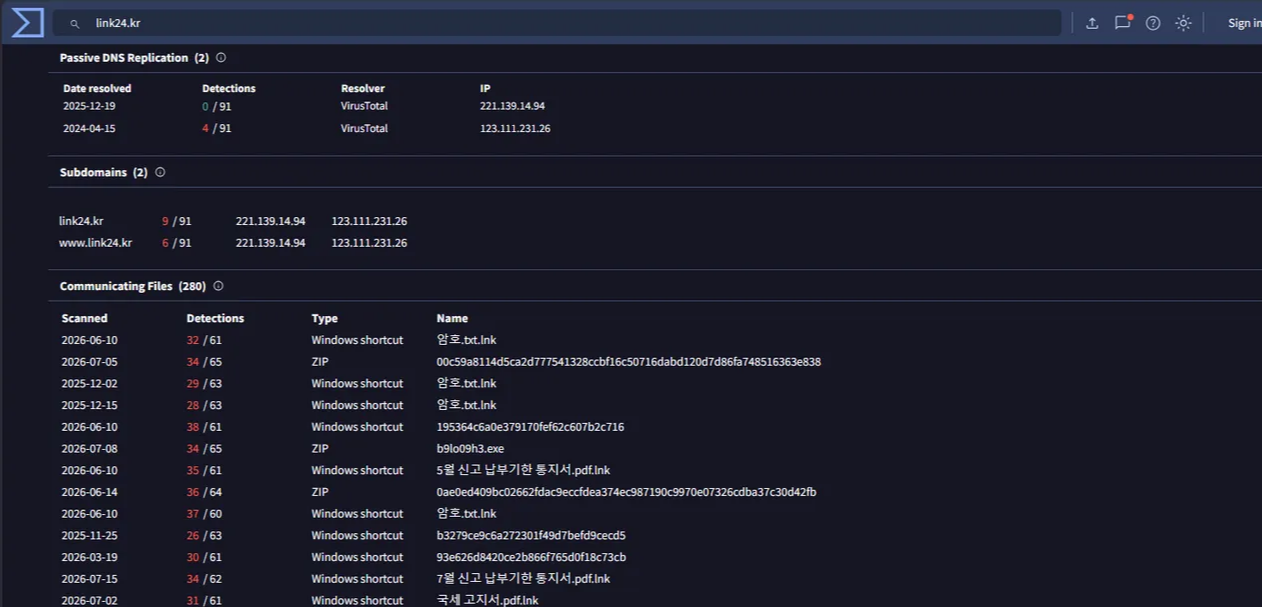Open 암호.txt.lnk with 37 / 60 detections
1262x607 pixels.
(466, 514)
